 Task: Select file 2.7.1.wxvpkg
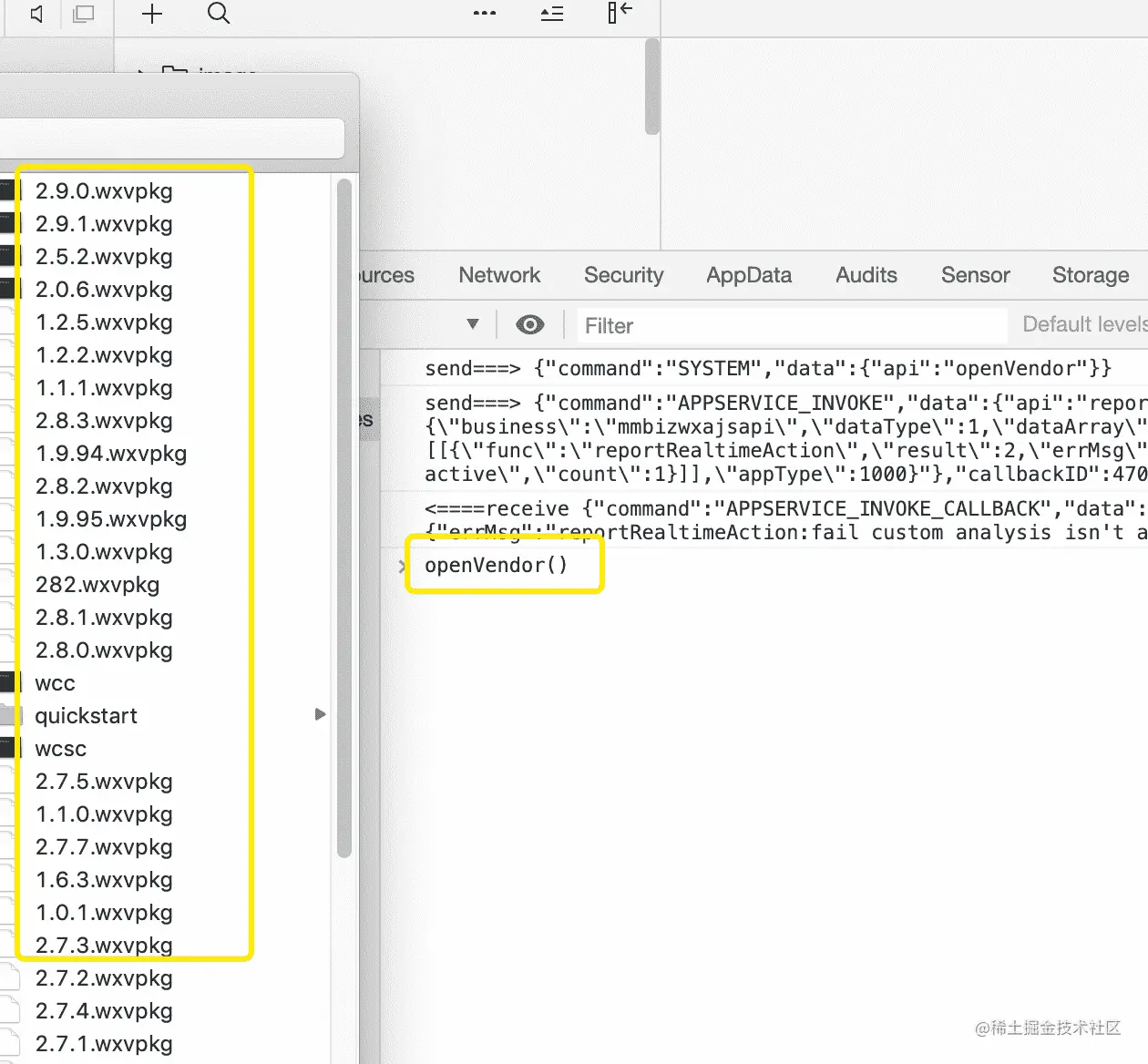(104, 1044)
